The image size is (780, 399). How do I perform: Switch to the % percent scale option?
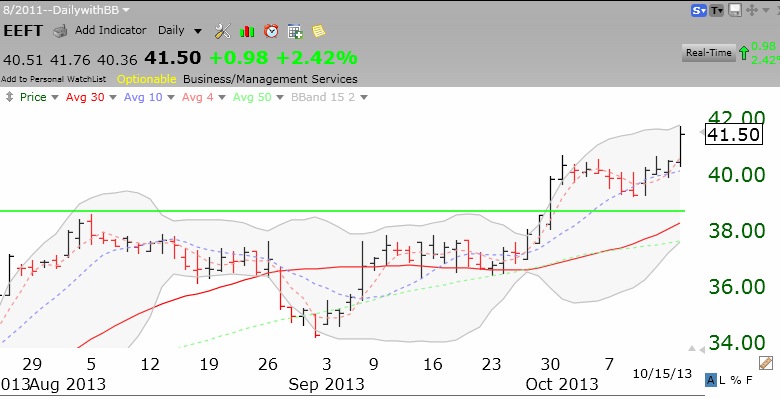point(736,381)
